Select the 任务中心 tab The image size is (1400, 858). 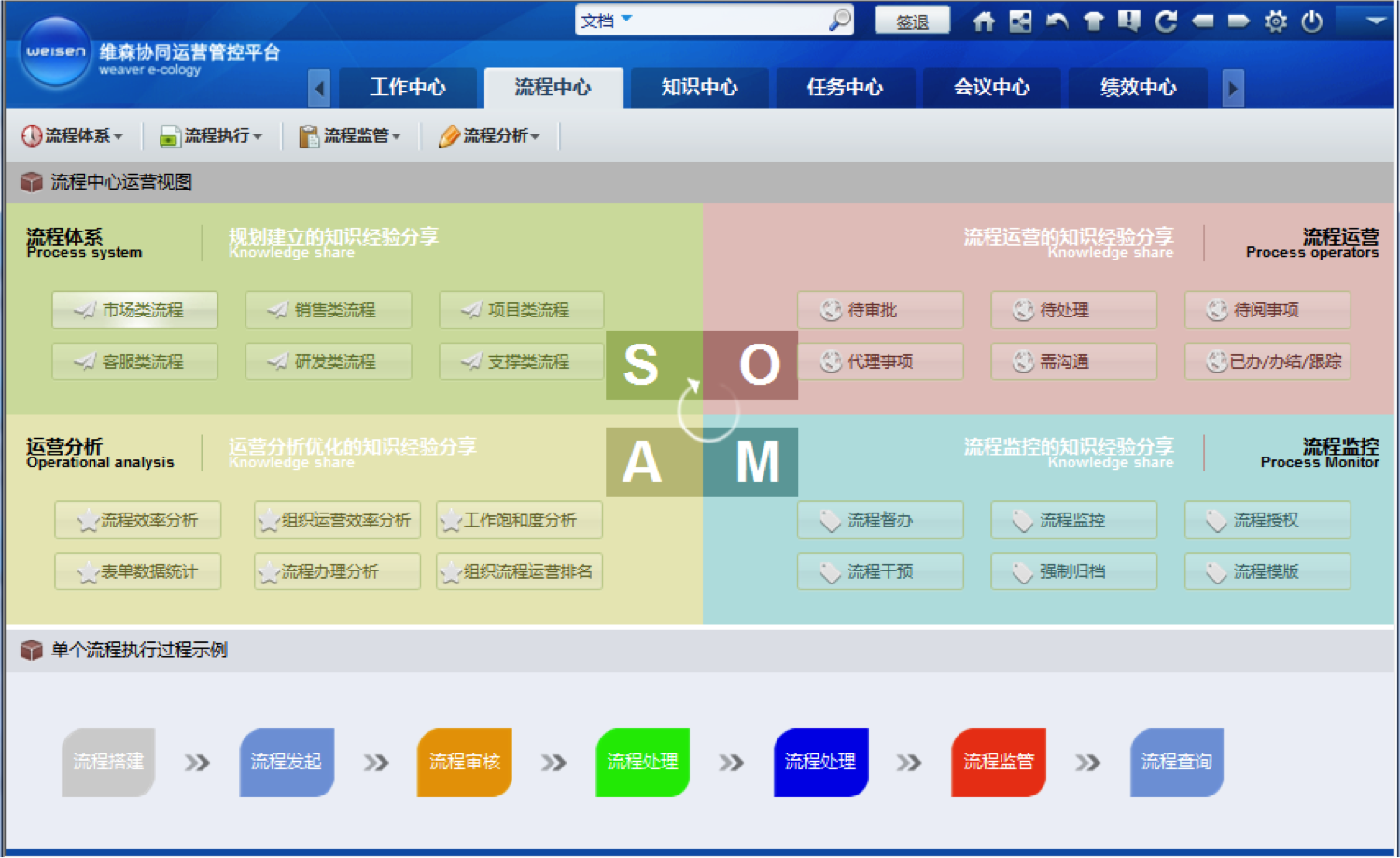[x=845, y=88]
